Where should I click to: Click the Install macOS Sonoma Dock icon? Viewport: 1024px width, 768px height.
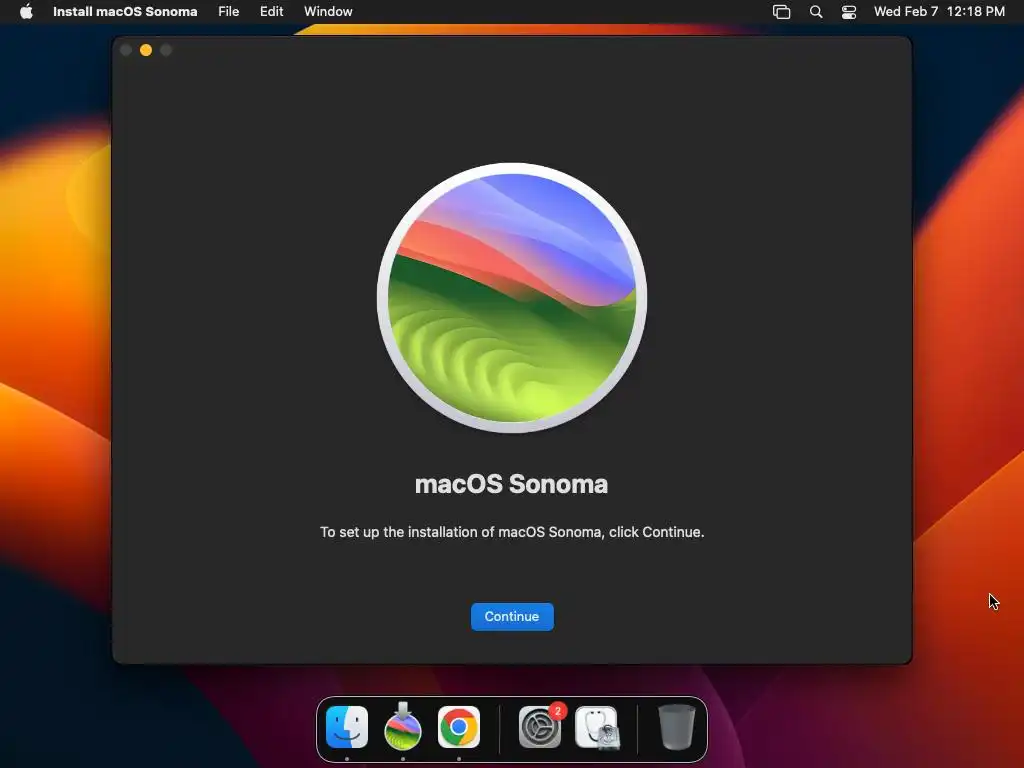pos(403,726)
